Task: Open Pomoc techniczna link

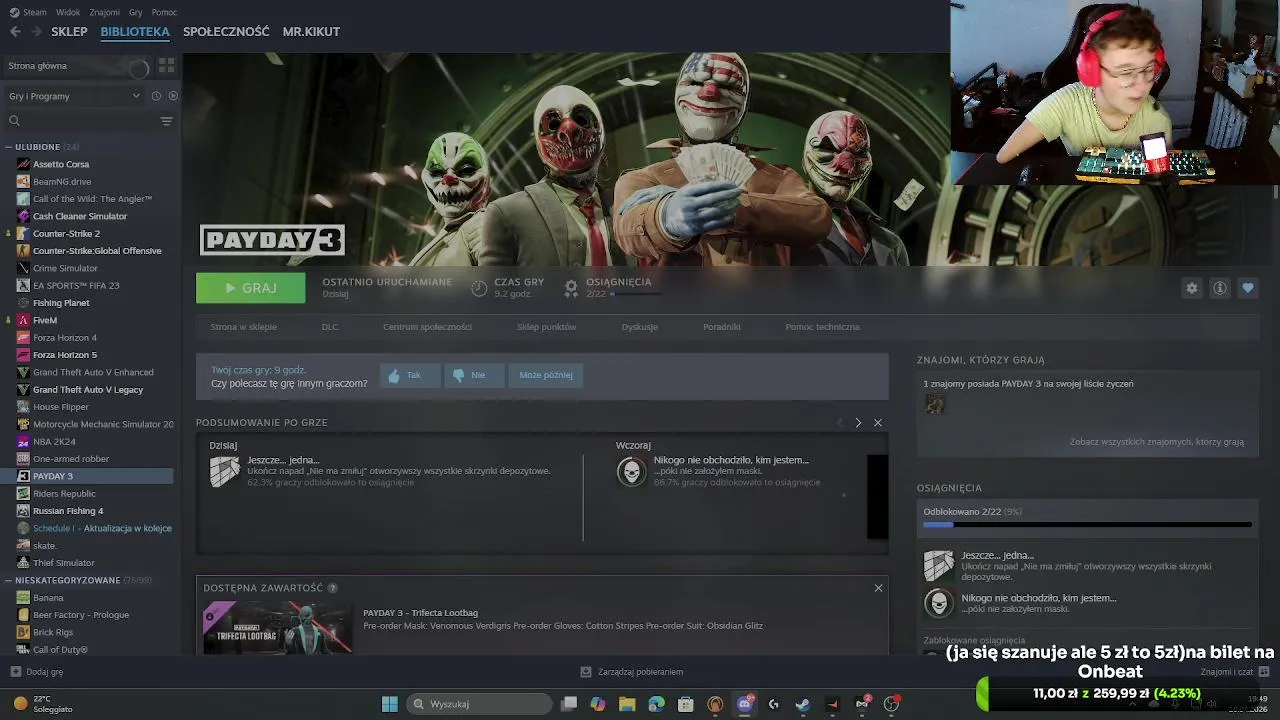Action: [822, 327]
